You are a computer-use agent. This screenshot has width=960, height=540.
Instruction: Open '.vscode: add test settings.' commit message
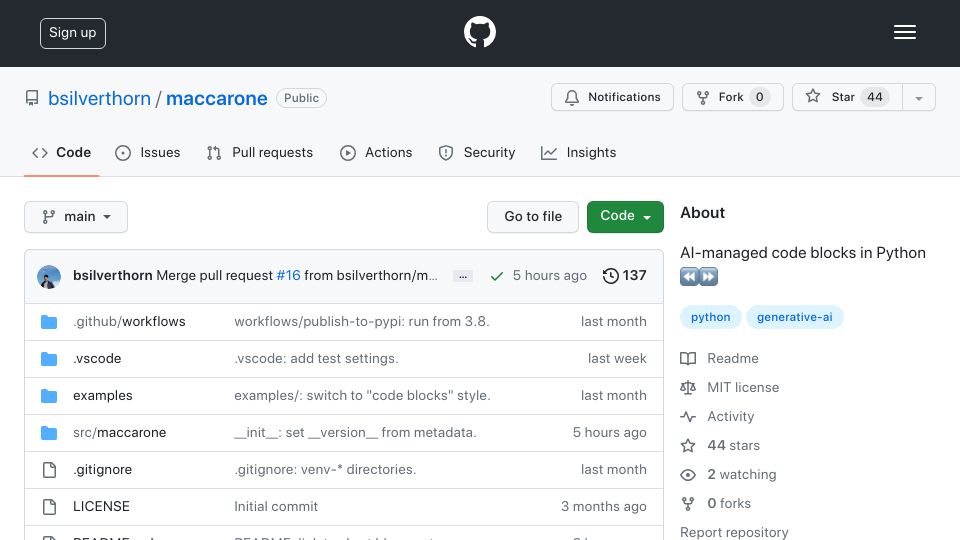[316, 359]
